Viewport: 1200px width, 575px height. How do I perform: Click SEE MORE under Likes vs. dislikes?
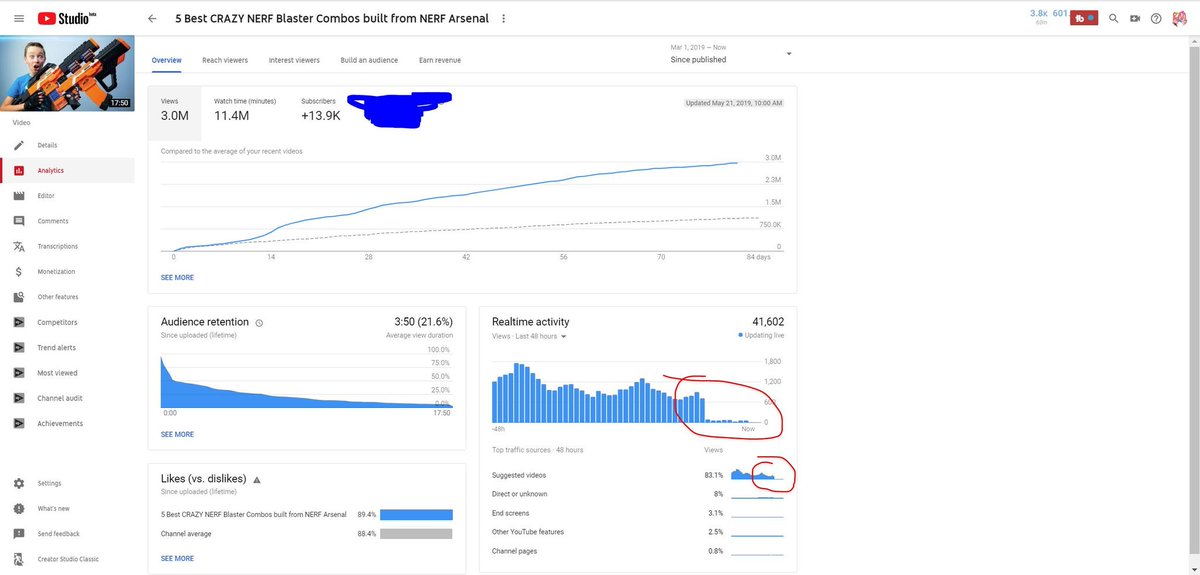pyautogui.click(x=177, y=558)
